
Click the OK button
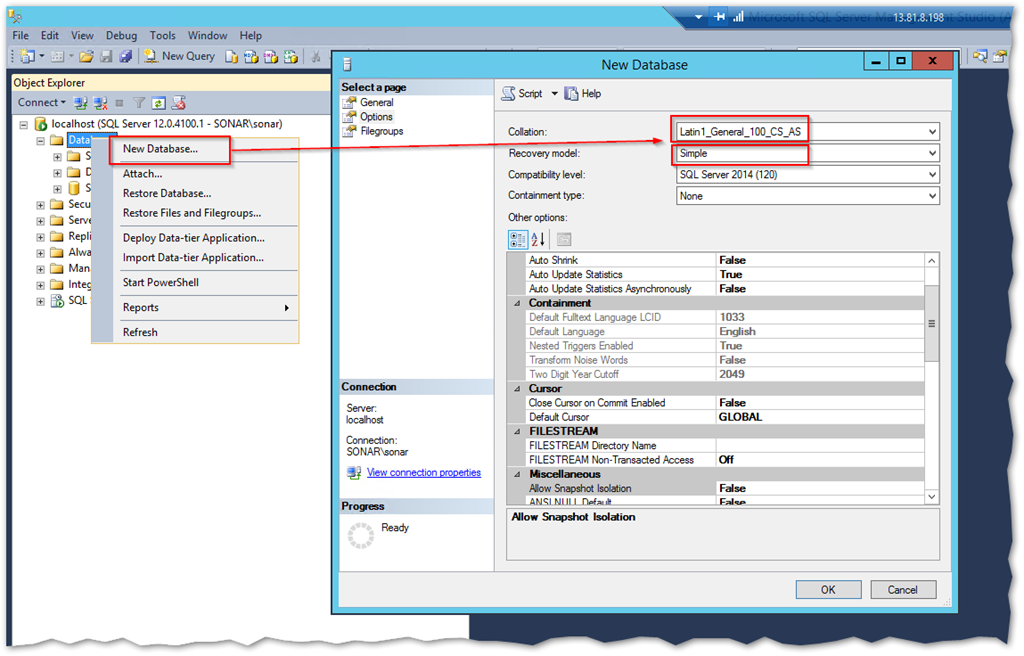point(827,590)
